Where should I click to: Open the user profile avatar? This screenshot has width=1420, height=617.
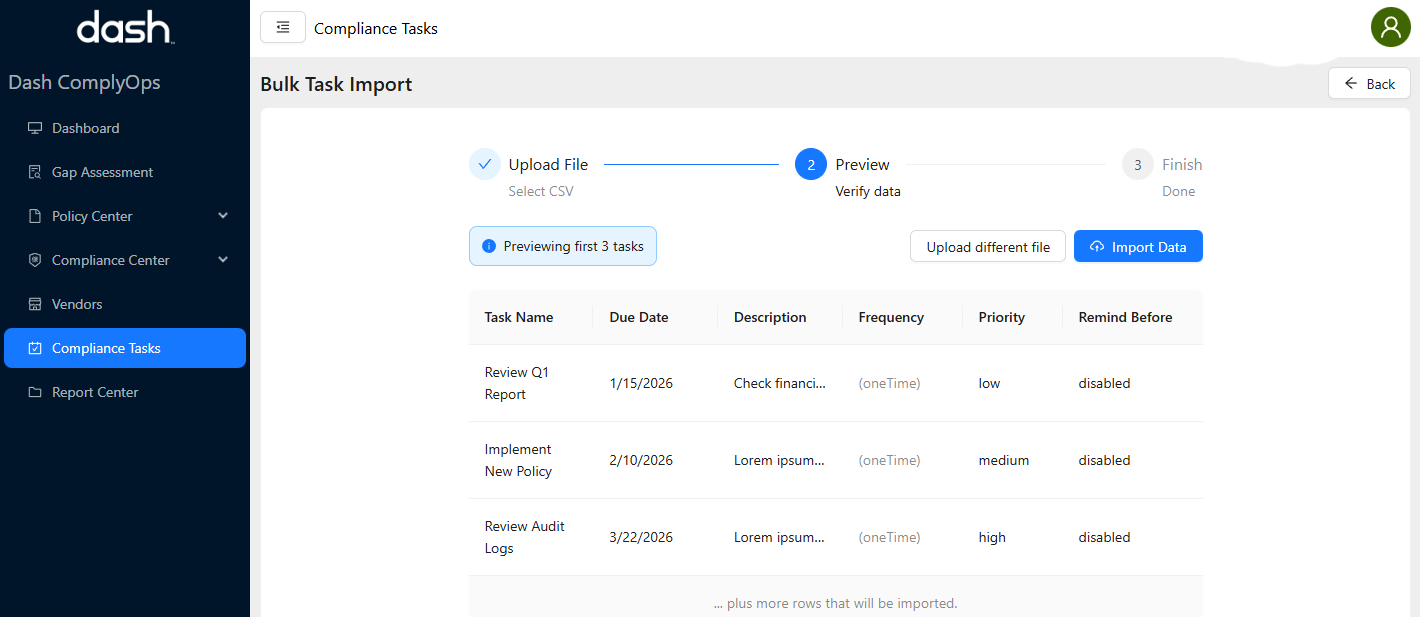(1390, 27)
